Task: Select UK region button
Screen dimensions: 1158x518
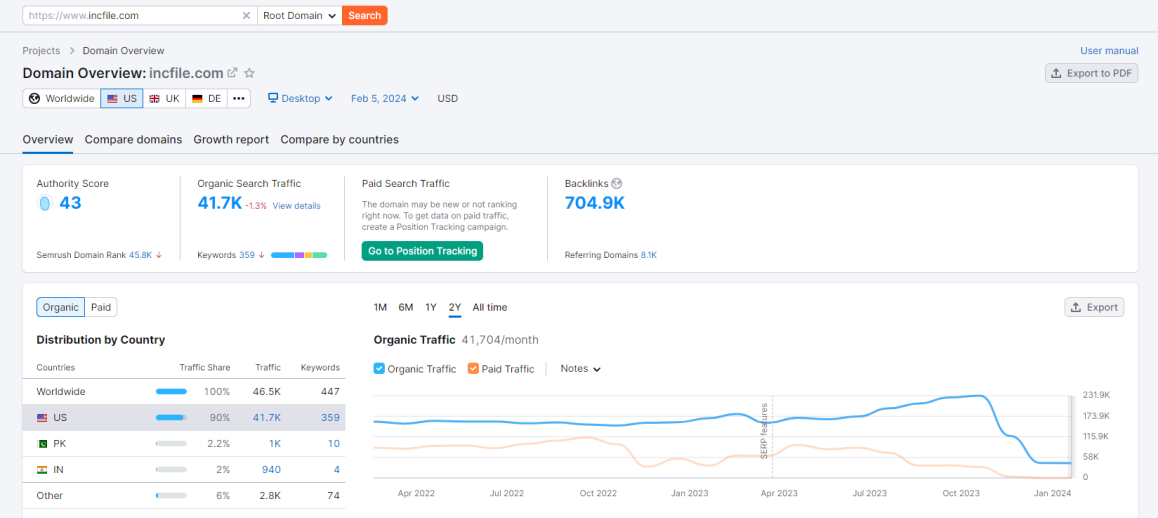Action: [164, 98]
